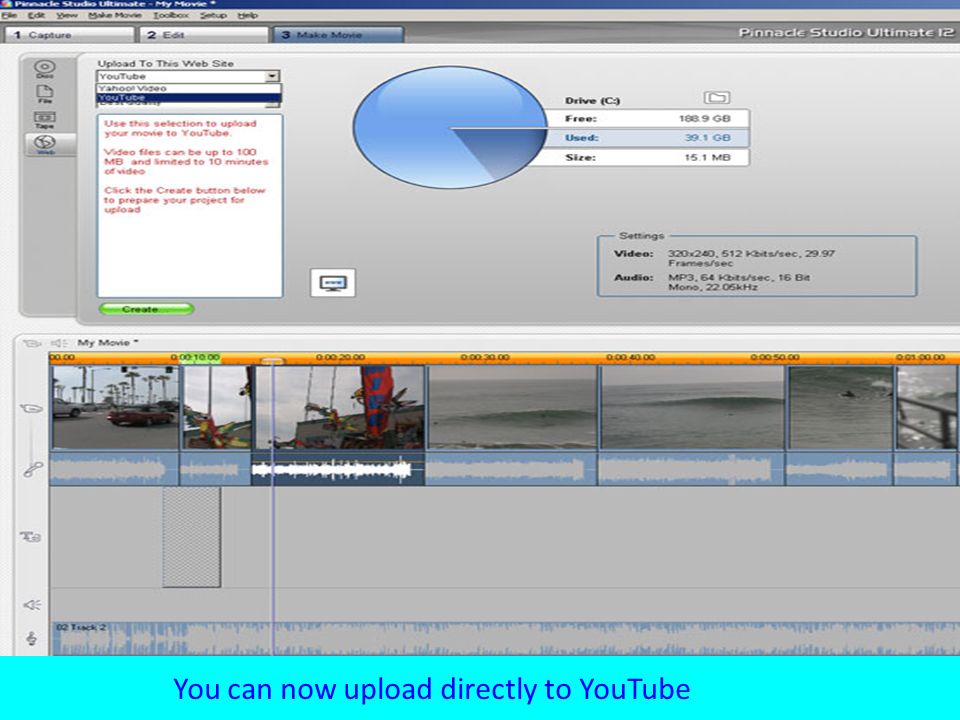
Task: Switch to the 3 Make Movie tab
Action: tap(337, 35)
